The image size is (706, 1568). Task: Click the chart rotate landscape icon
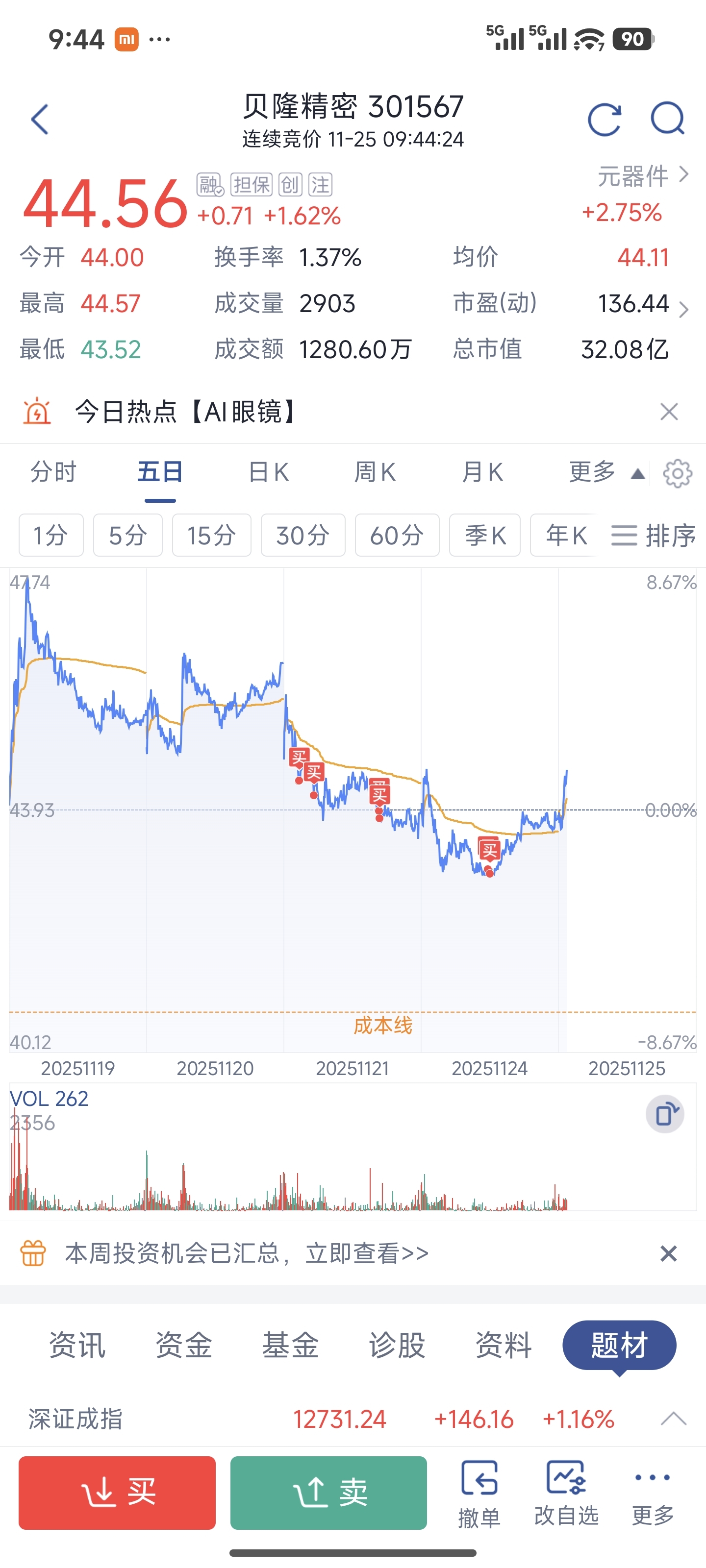click(665, 1115)
